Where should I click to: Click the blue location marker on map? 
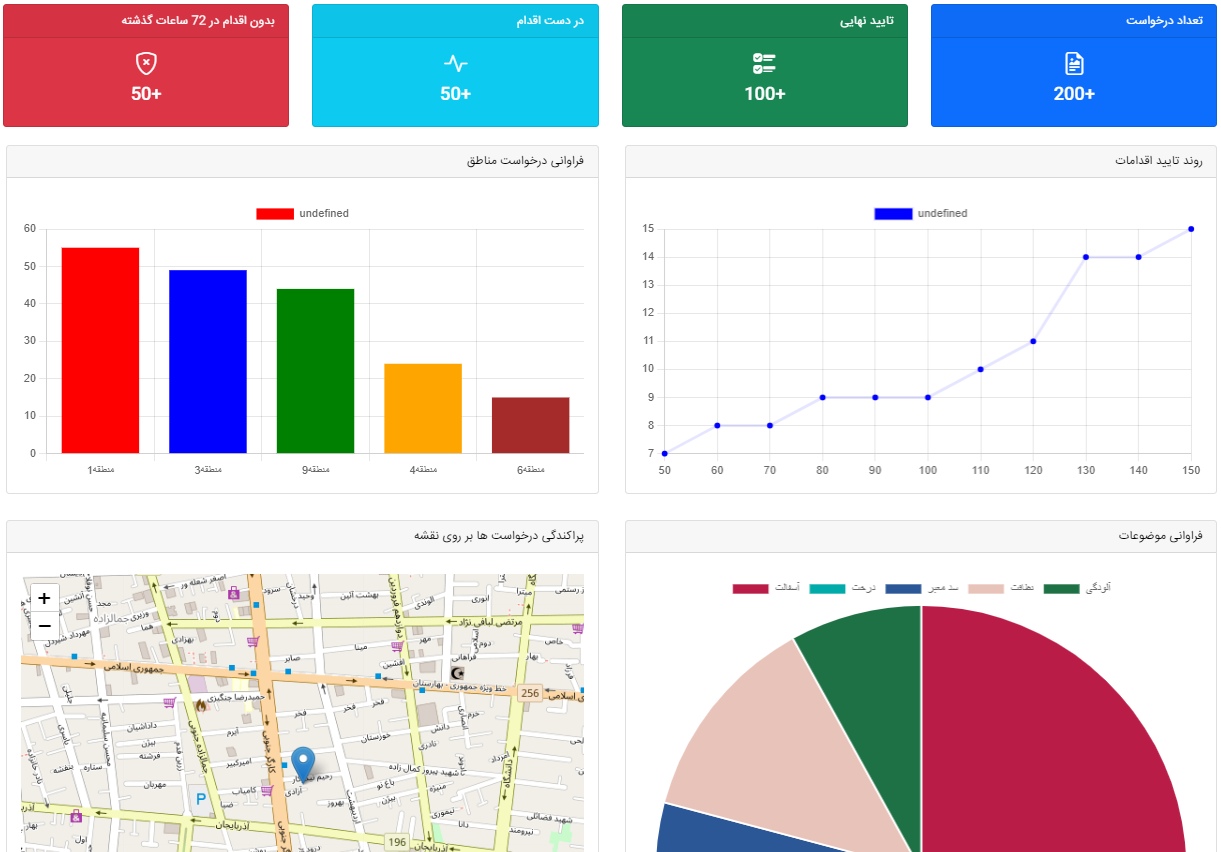click(x=302, y=763)
